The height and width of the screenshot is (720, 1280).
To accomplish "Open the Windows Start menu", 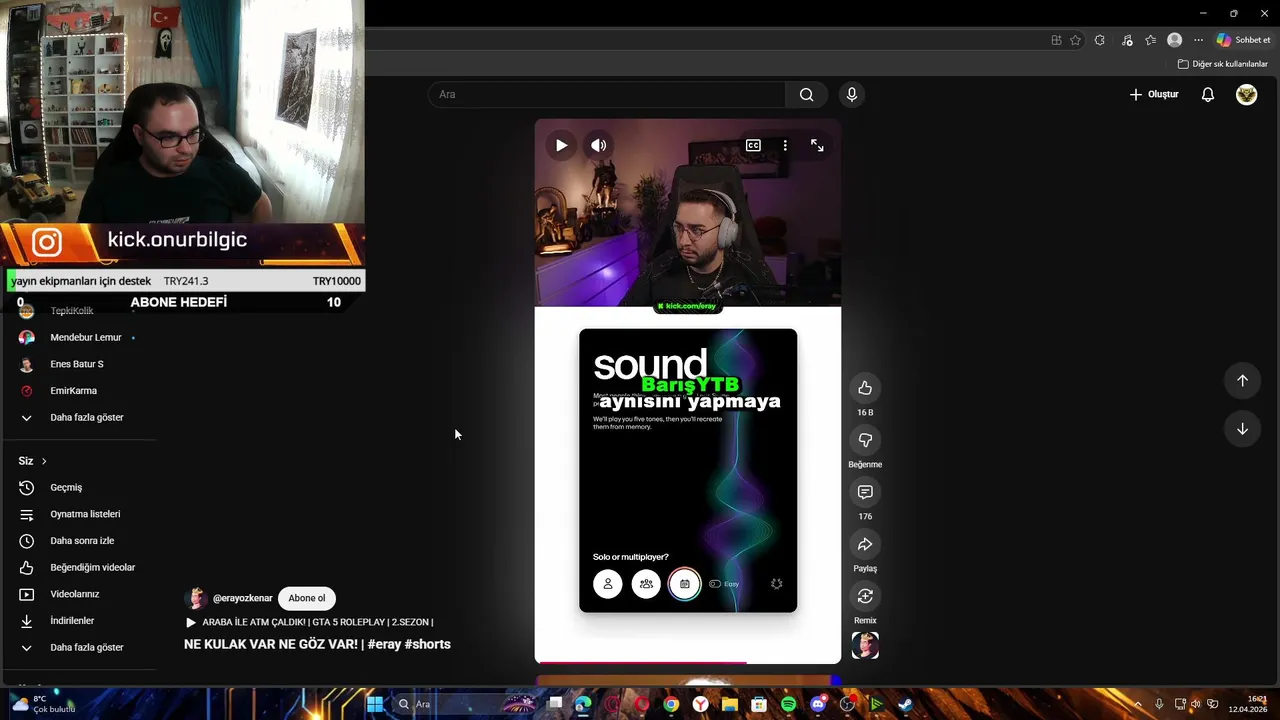I will pyautogui.click(x=374, y=704).
